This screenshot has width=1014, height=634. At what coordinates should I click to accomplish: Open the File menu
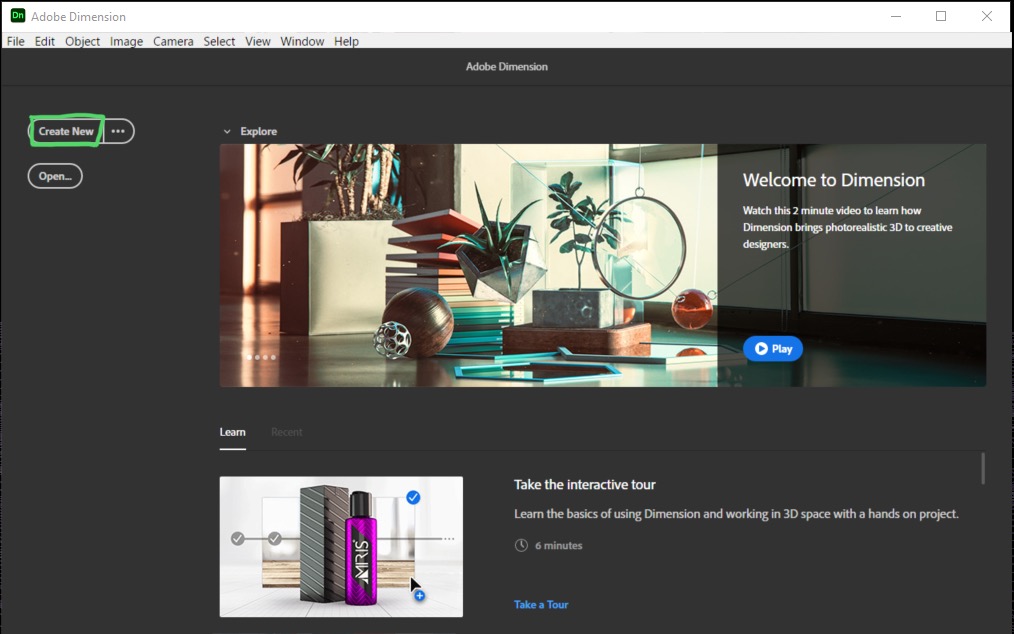coord(16,41)
